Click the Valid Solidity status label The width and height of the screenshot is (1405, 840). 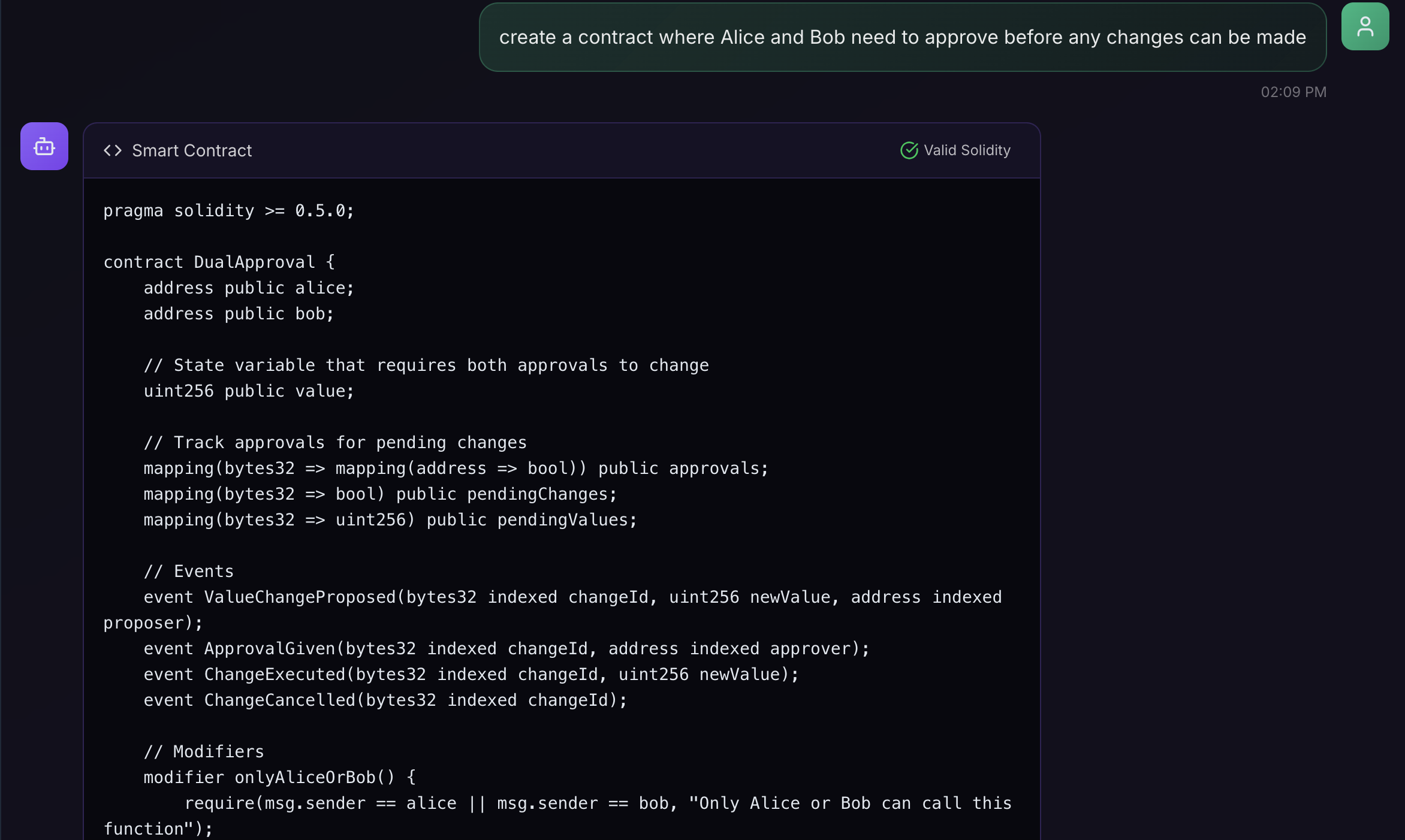[967, 150]
